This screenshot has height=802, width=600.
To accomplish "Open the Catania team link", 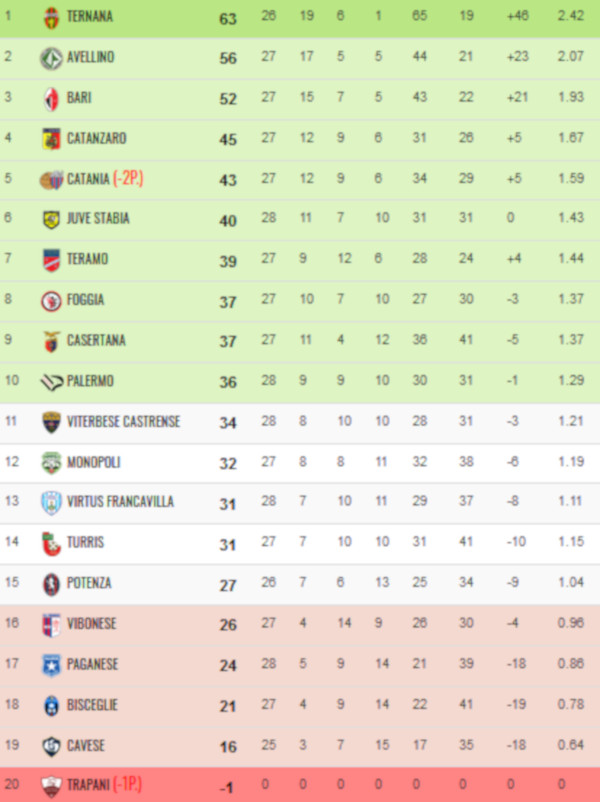I will [x=88, y=179].
